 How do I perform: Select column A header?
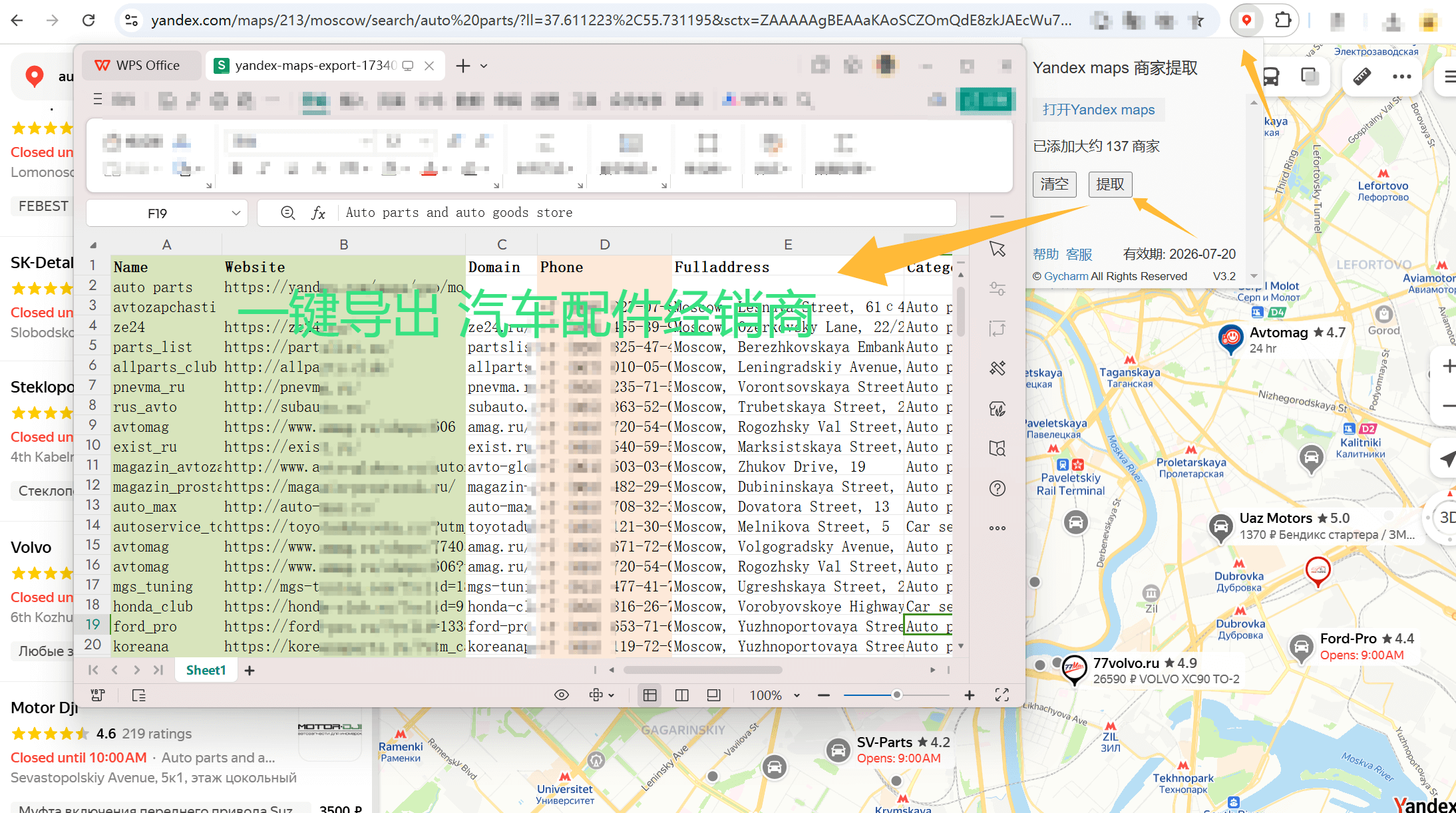click(x=166, y=245)
